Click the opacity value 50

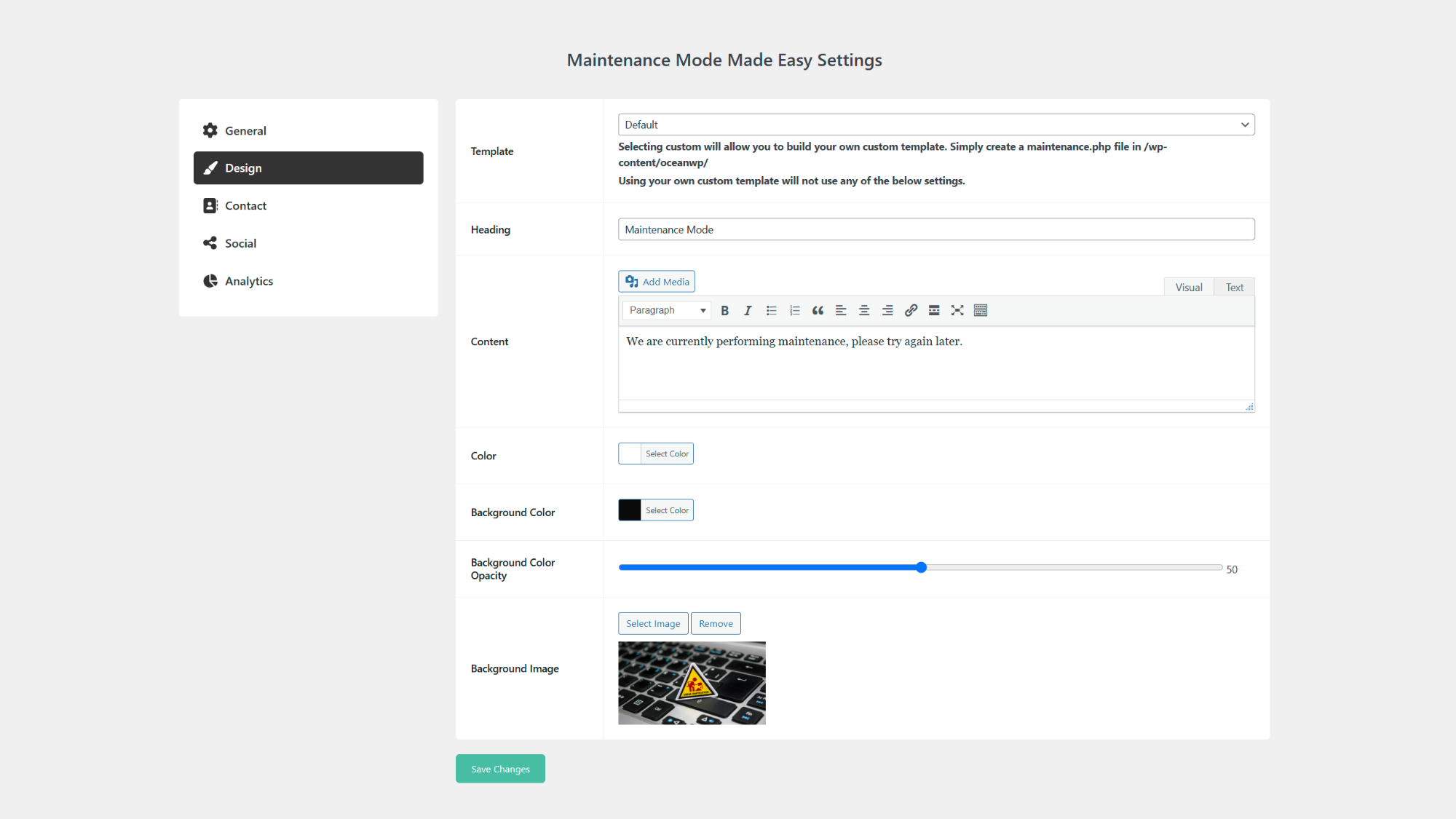click(x=1232, y=569)
